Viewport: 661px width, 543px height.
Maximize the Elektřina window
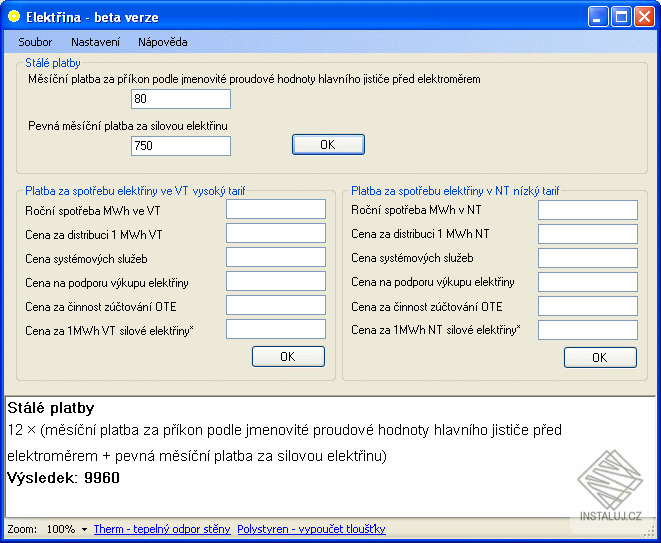(621, 17)
